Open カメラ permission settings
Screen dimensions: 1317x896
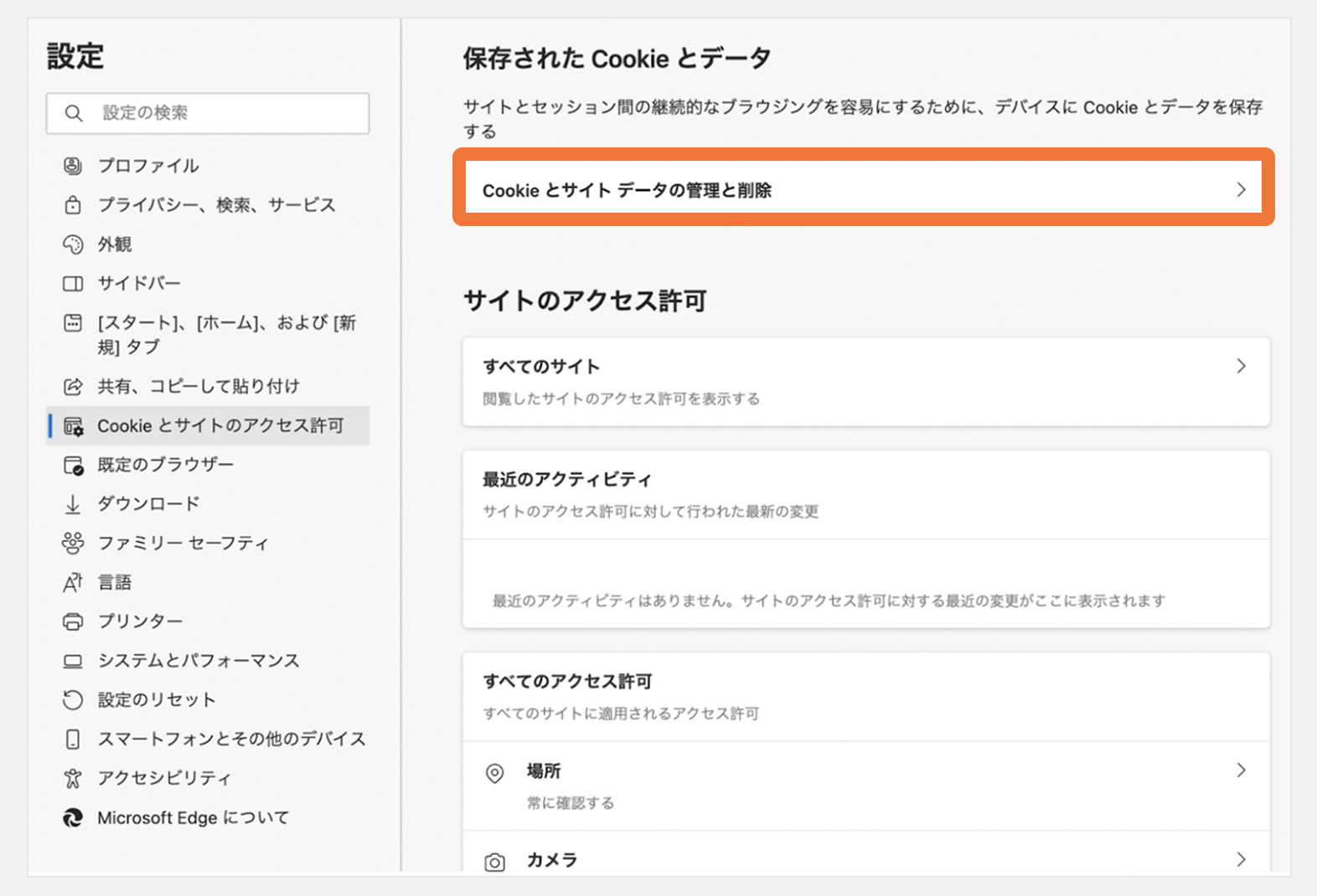[866, 853]
